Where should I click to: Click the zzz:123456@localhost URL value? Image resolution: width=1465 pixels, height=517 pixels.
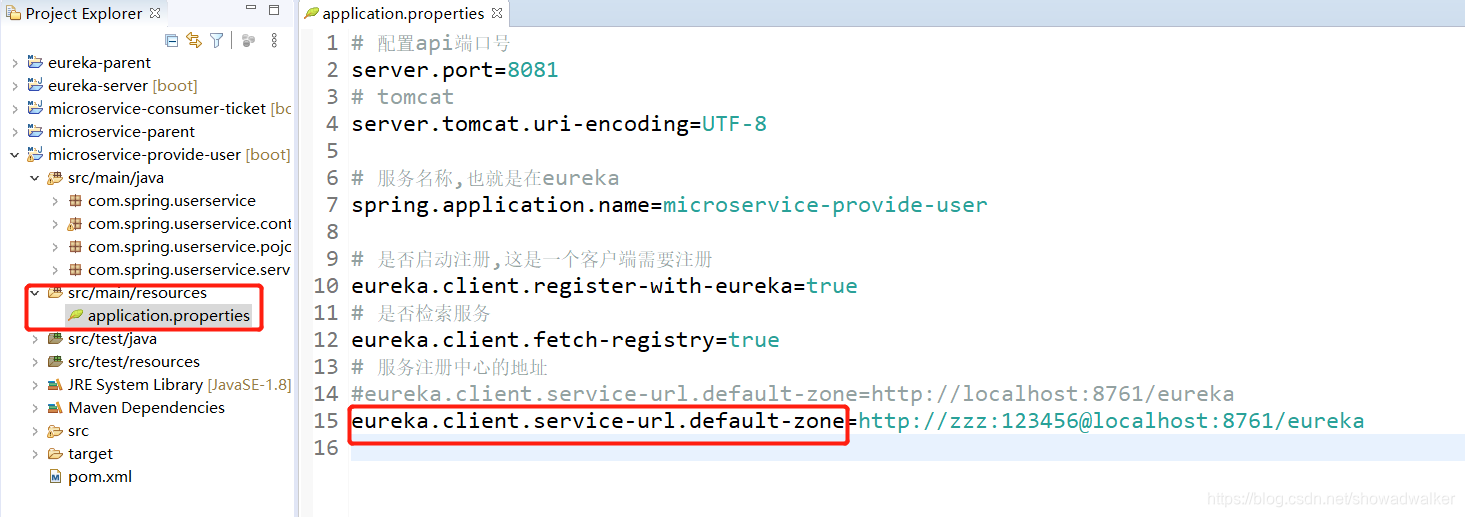click(1111, 421)
